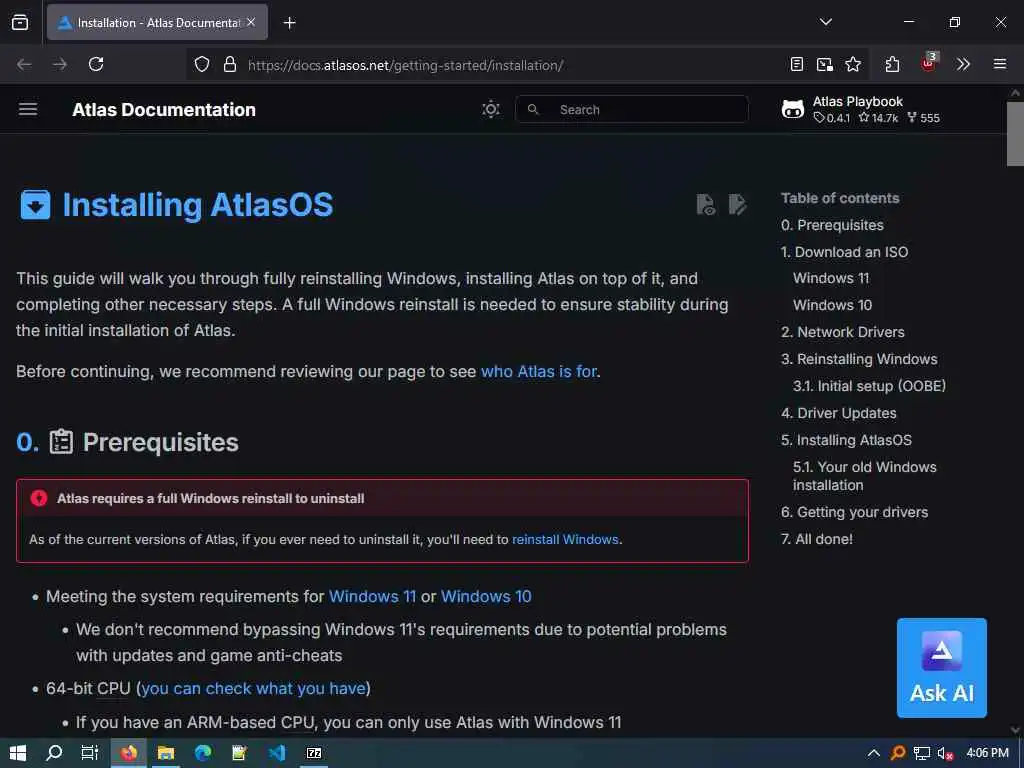Go to Windows 11 in table of contents
Viewport: 1024px width, 768px height.
pyautogui.click(x=831, y=278)
